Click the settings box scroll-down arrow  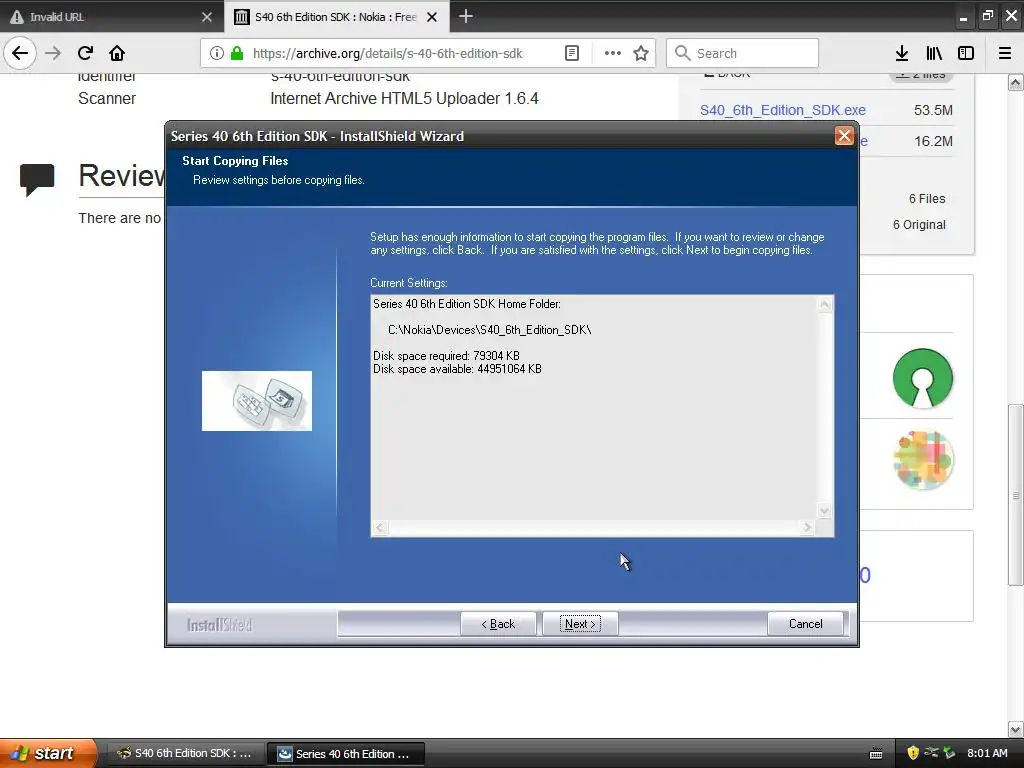click(x=825, y=511)
